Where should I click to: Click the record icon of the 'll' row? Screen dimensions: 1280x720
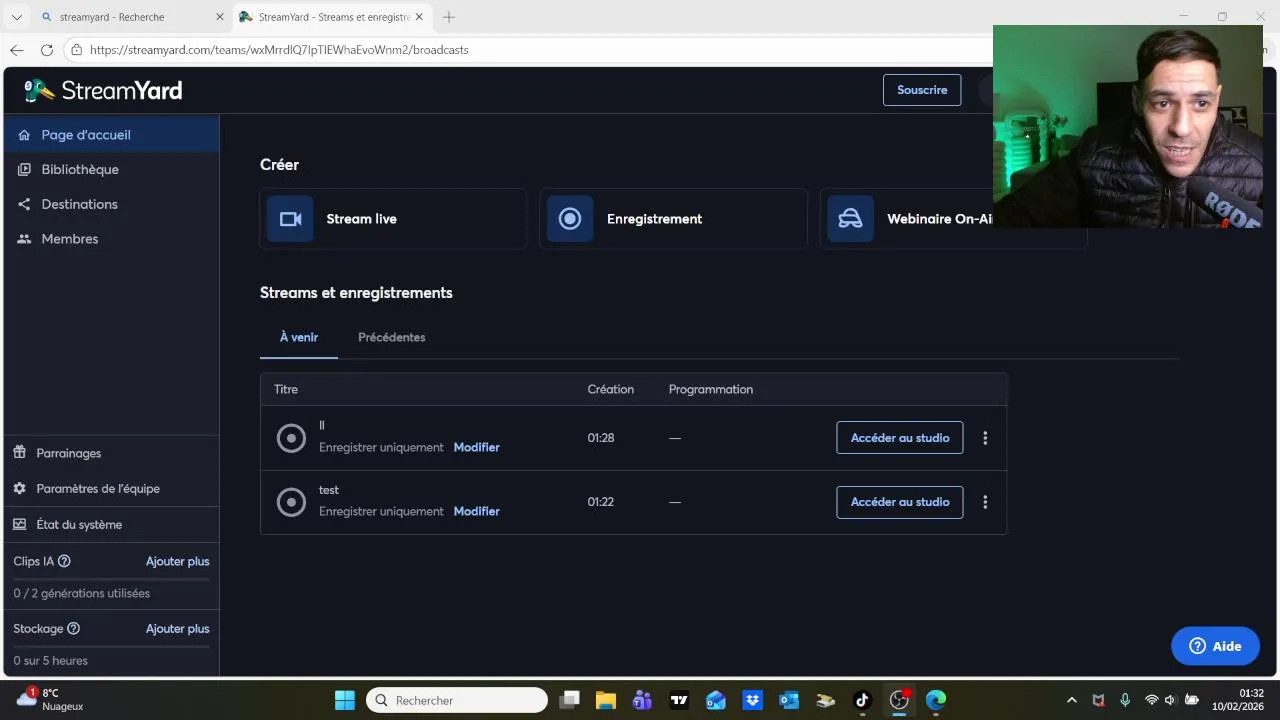tap(291, 438)
